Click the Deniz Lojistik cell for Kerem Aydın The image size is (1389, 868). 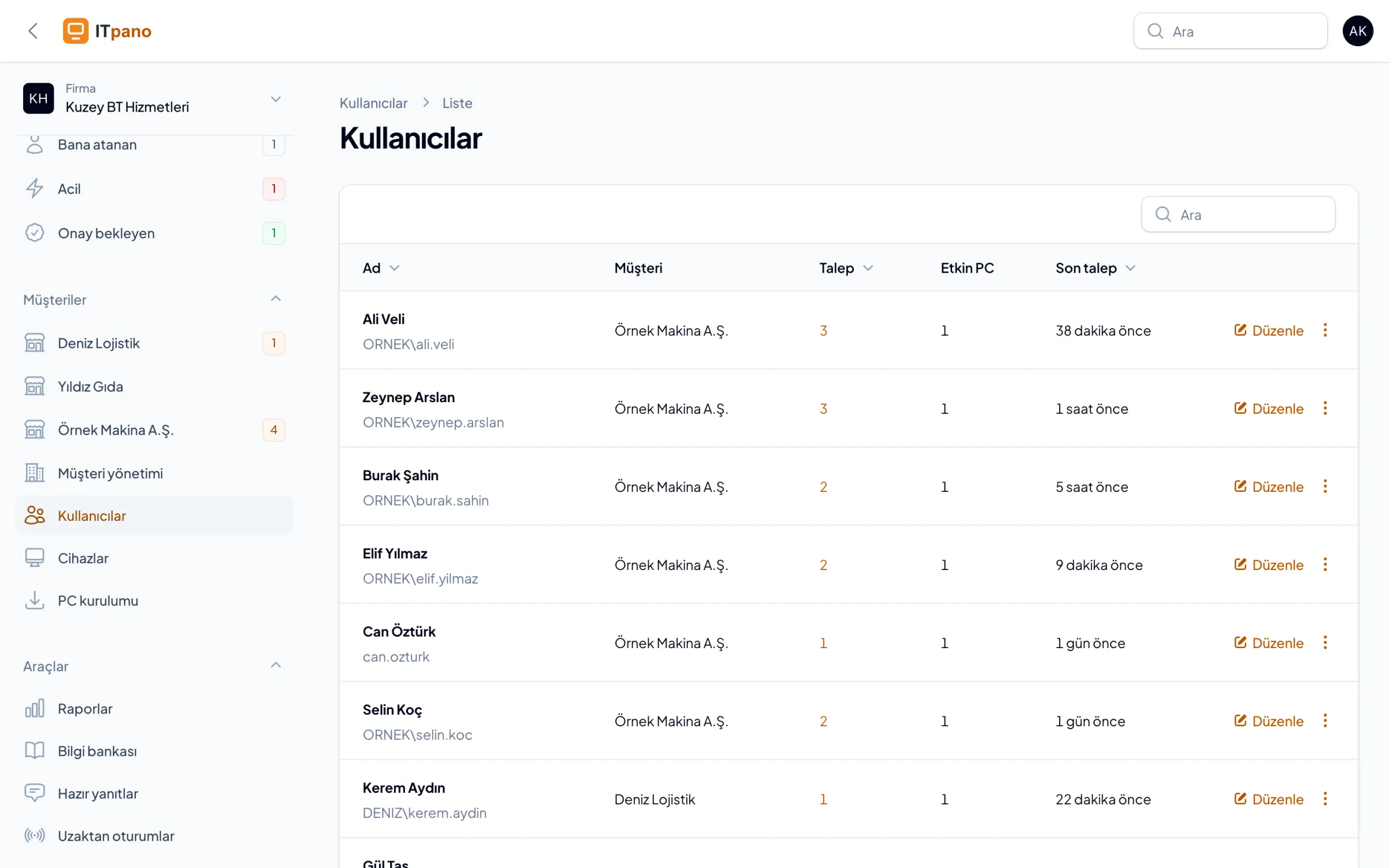[x=655, y=799]
